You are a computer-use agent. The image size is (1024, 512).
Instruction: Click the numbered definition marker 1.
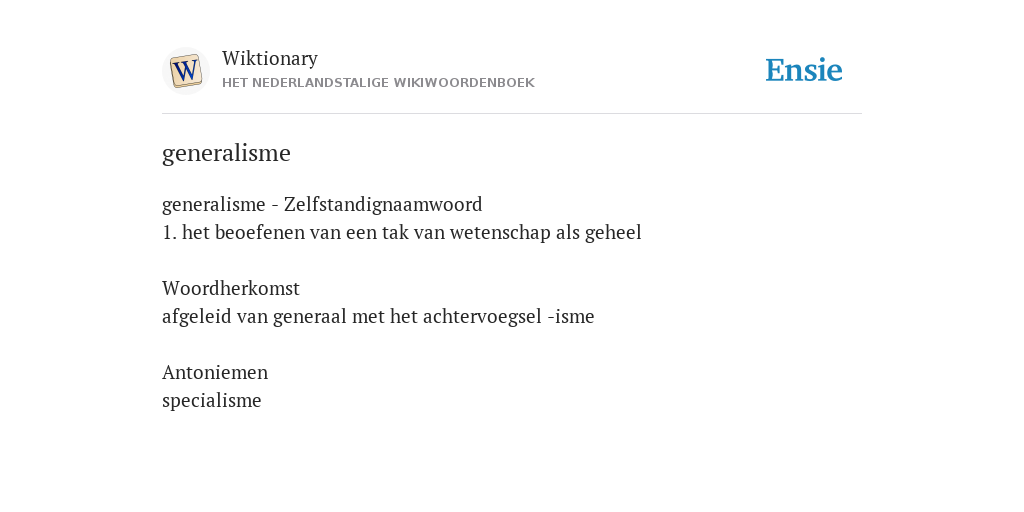click(169, 233)
